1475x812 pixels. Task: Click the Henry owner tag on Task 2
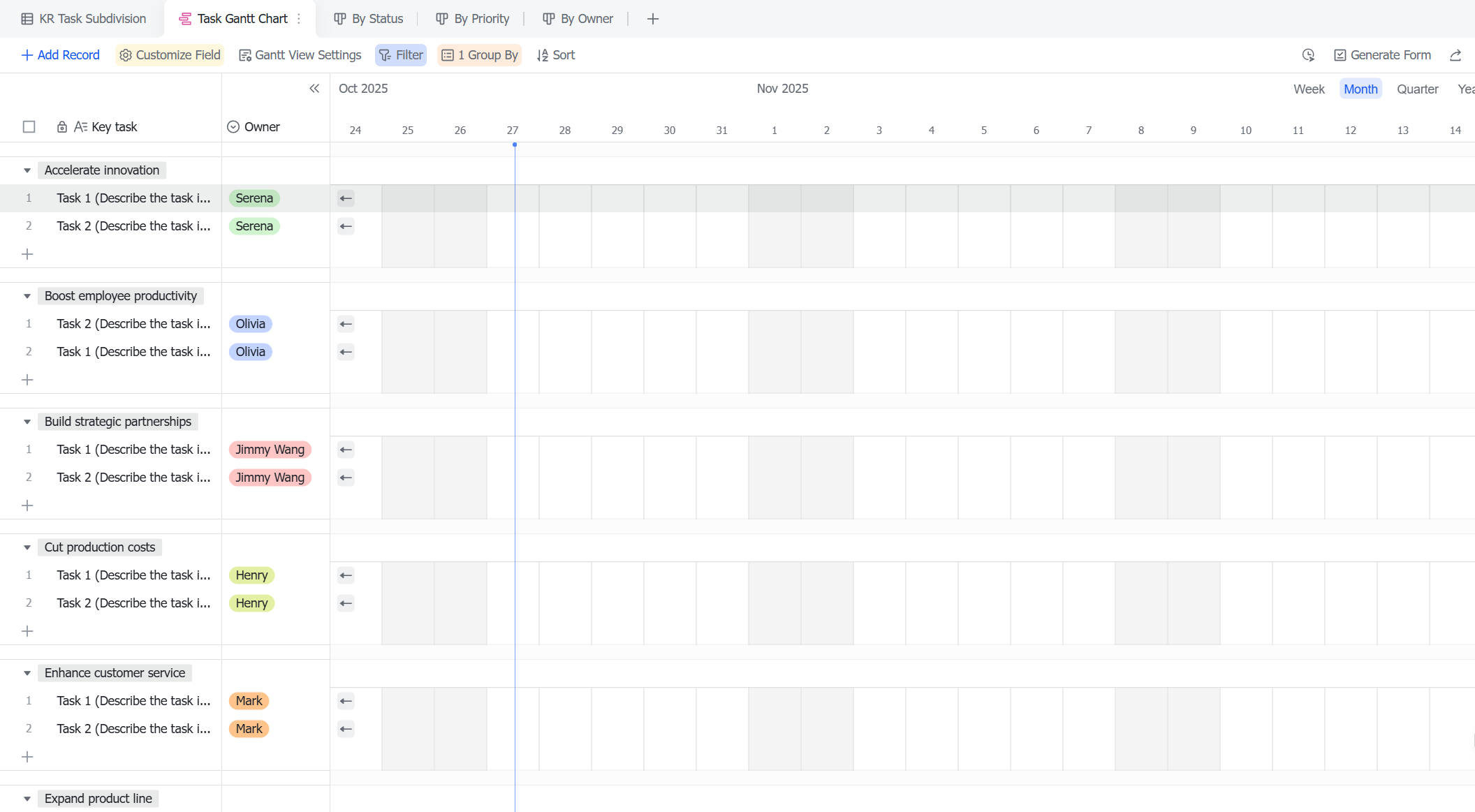point(252,603)
